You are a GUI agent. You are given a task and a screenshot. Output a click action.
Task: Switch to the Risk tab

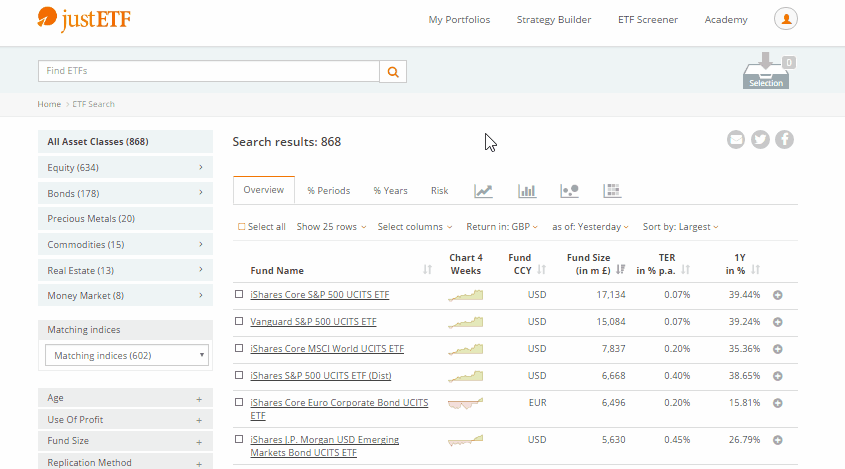click(x=440, y=191)
